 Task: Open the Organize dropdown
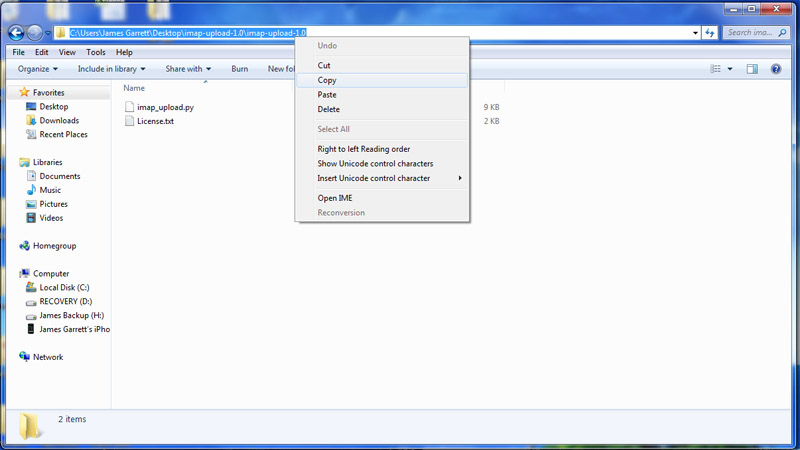[x=38, y=69]
